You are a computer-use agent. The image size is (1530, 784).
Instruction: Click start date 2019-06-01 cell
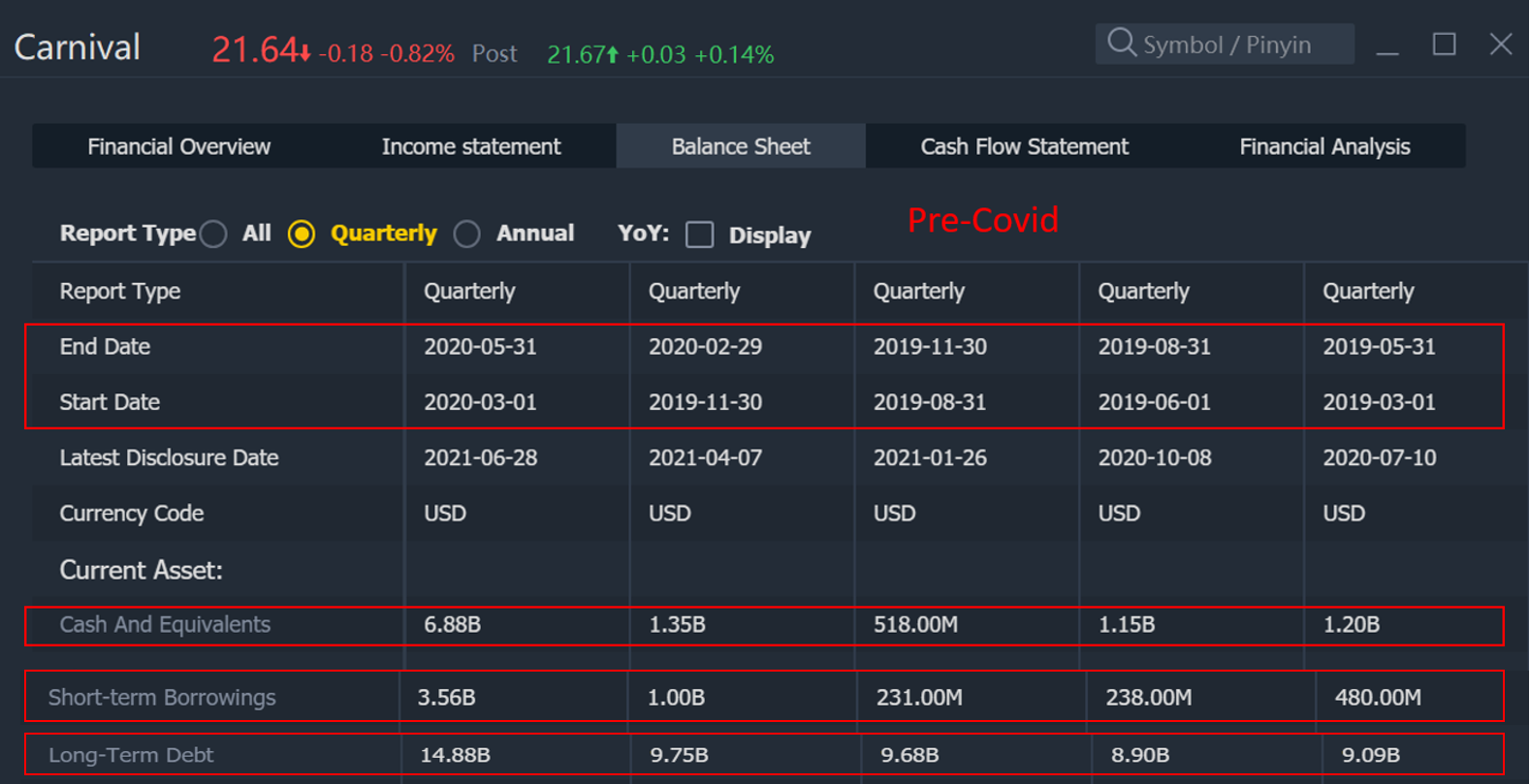coord(1155,402)
